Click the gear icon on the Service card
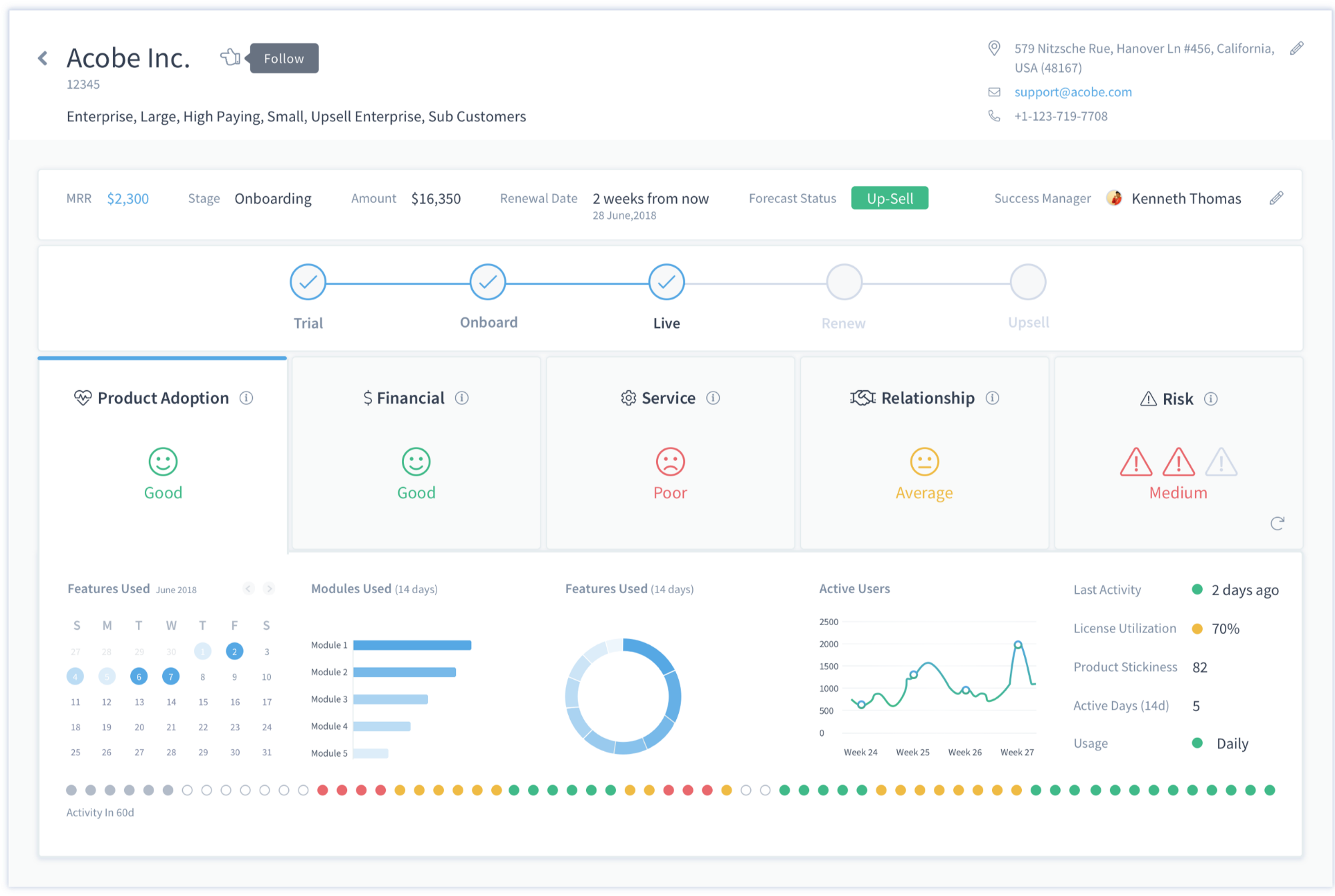Viewport: 1335px width, 896px height. click(x=627, y=398)
